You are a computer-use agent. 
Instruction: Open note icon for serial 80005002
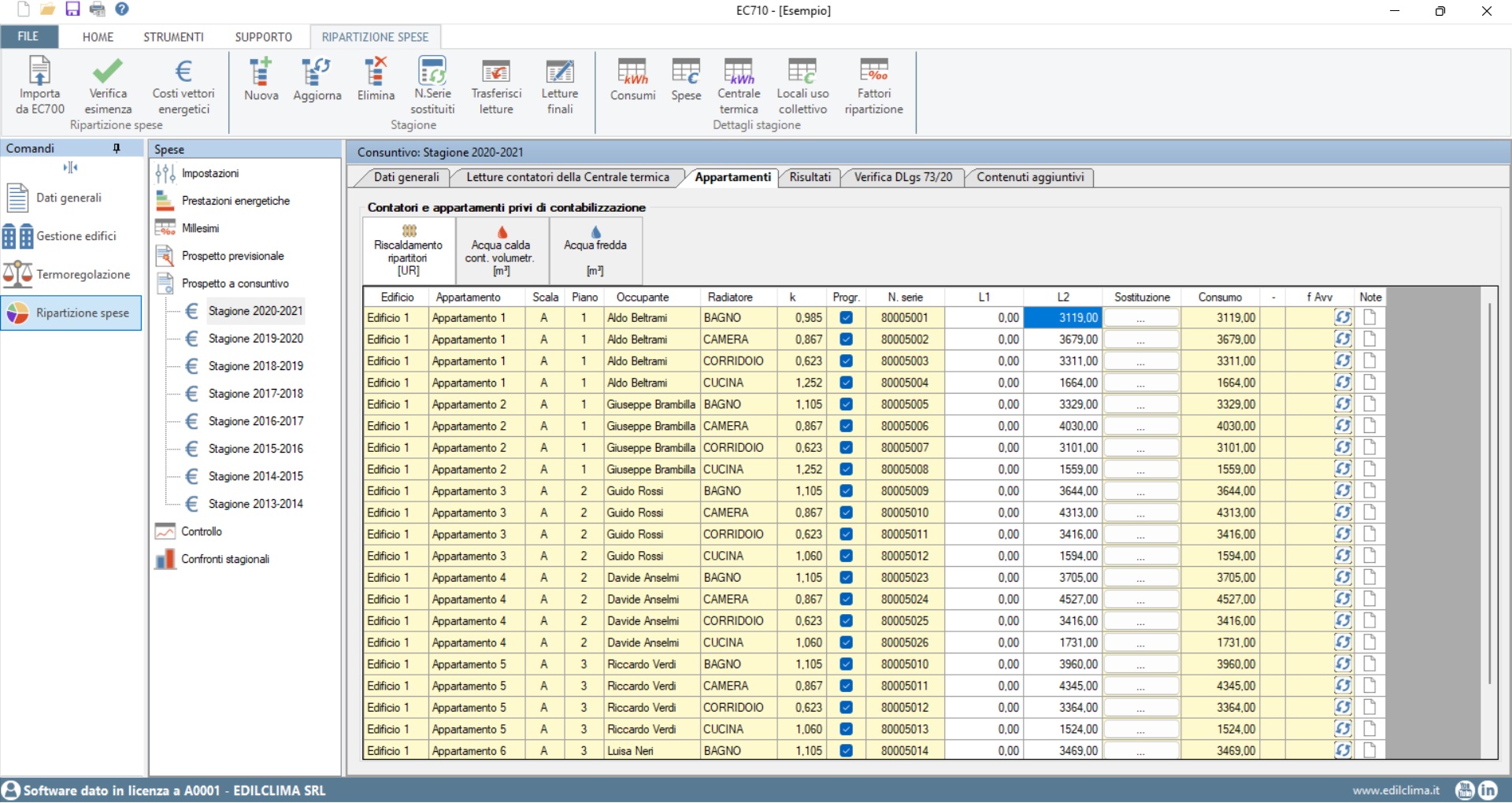(1369, 339)
